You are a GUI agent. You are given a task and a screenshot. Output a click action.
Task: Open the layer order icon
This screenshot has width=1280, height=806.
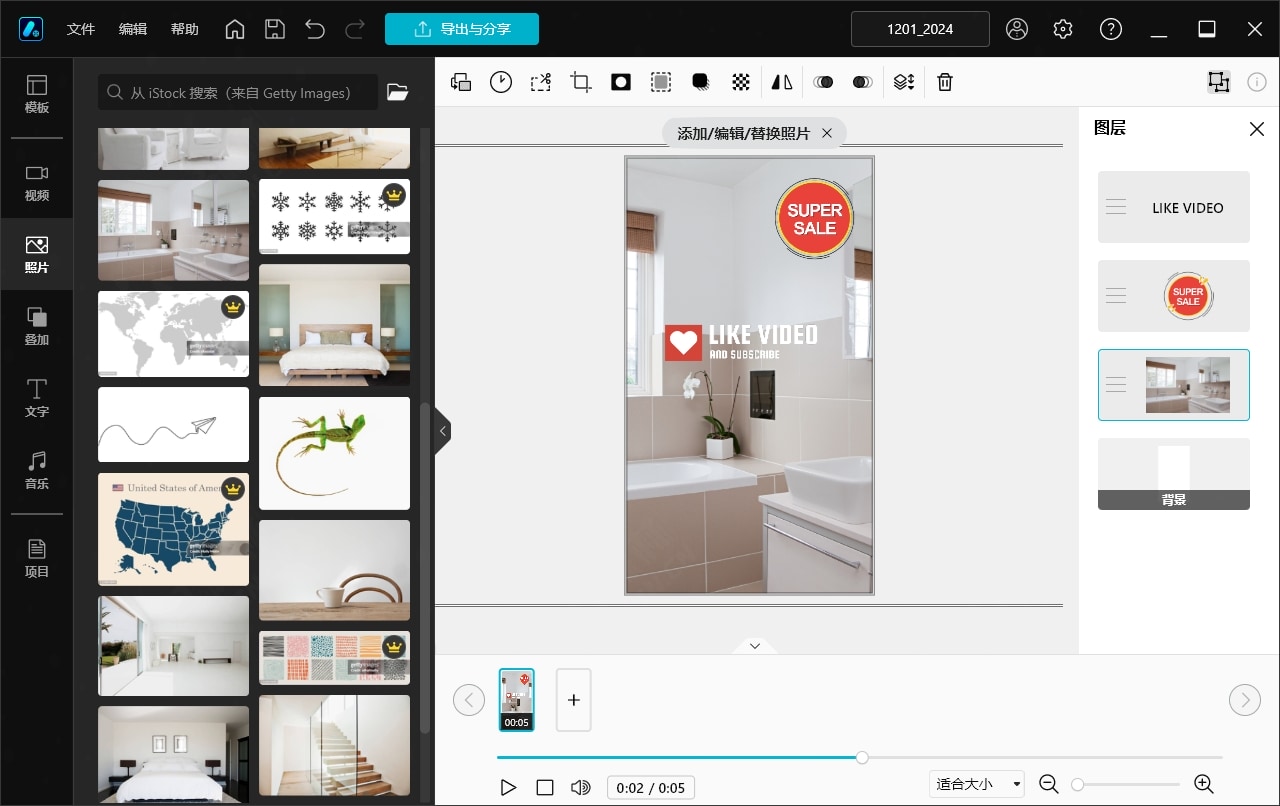pos(904,83)
